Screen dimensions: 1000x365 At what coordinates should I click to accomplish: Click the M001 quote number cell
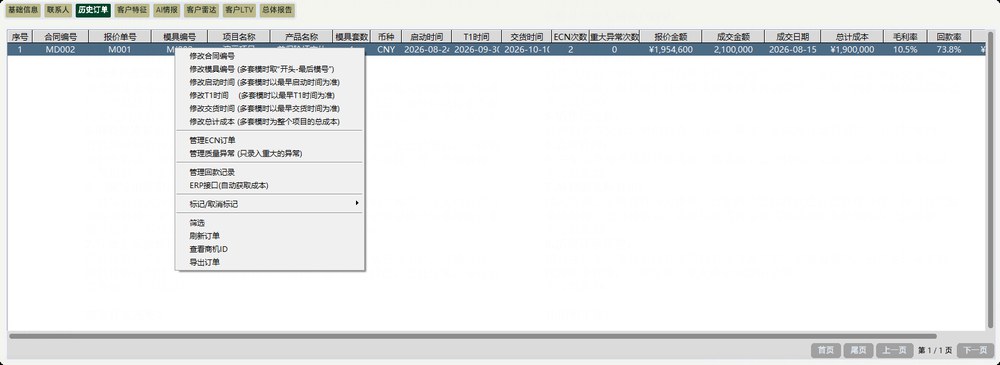coord(119,49)
